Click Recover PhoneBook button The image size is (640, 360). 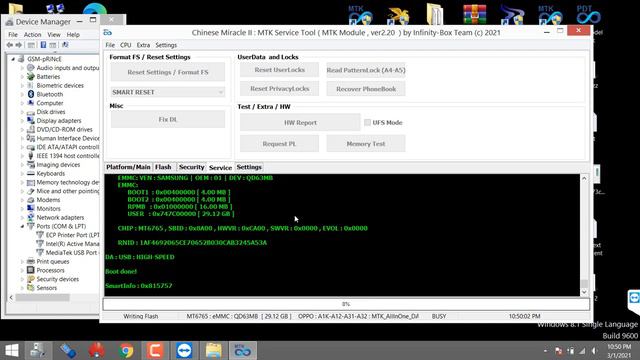coord(366,89)
